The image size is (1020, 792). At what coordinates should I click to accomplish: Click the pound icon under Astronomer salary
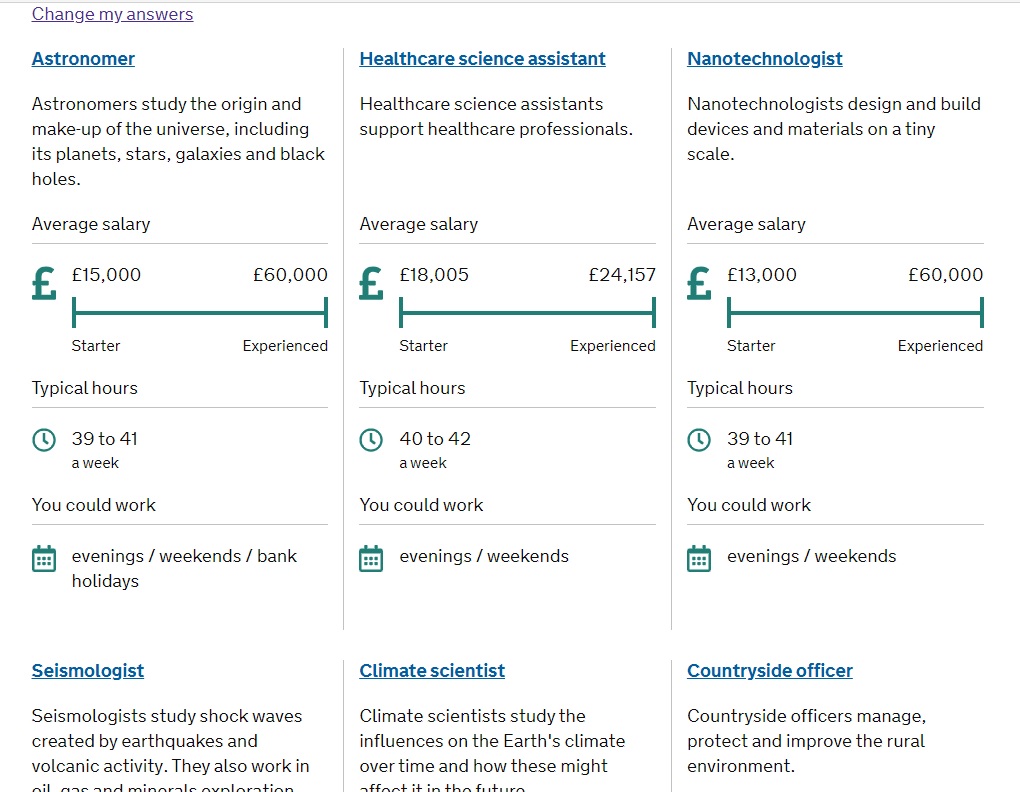[x=44, y=284]
